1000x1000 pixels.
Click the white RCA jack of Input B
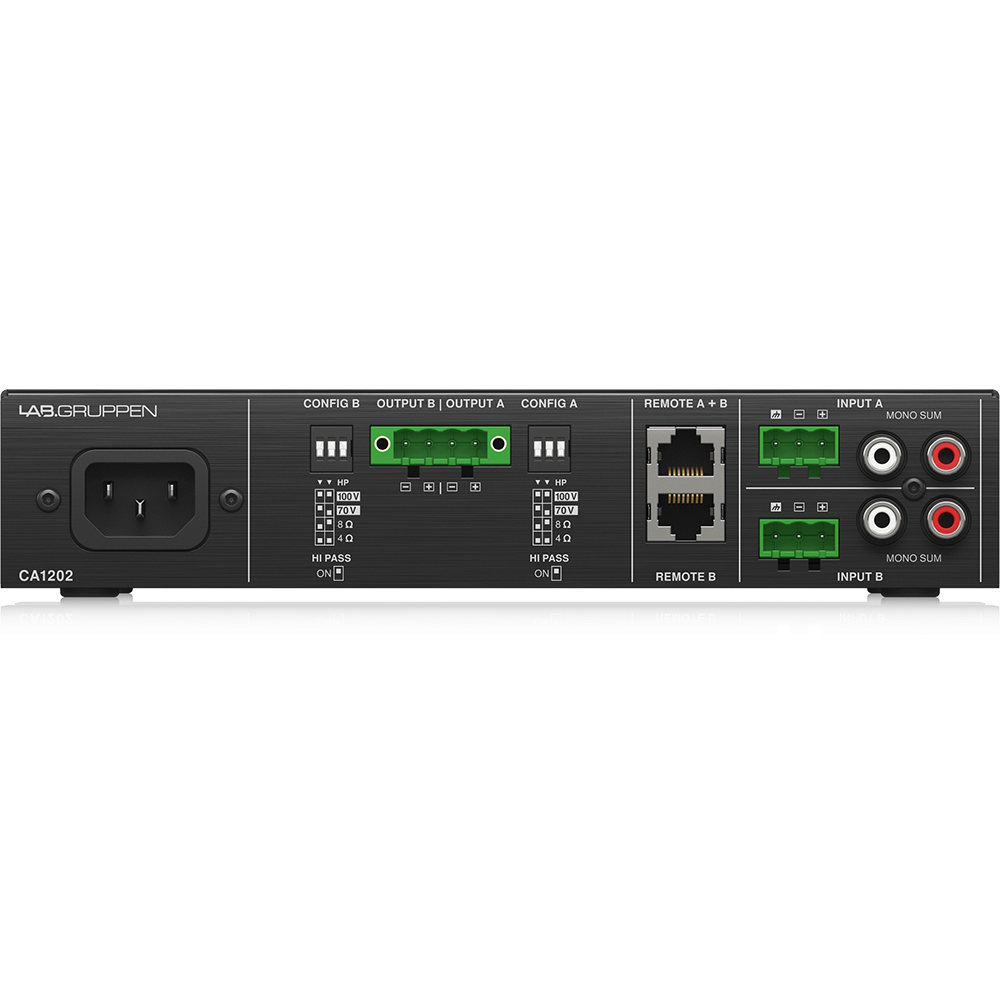click(x=883, y=519)
